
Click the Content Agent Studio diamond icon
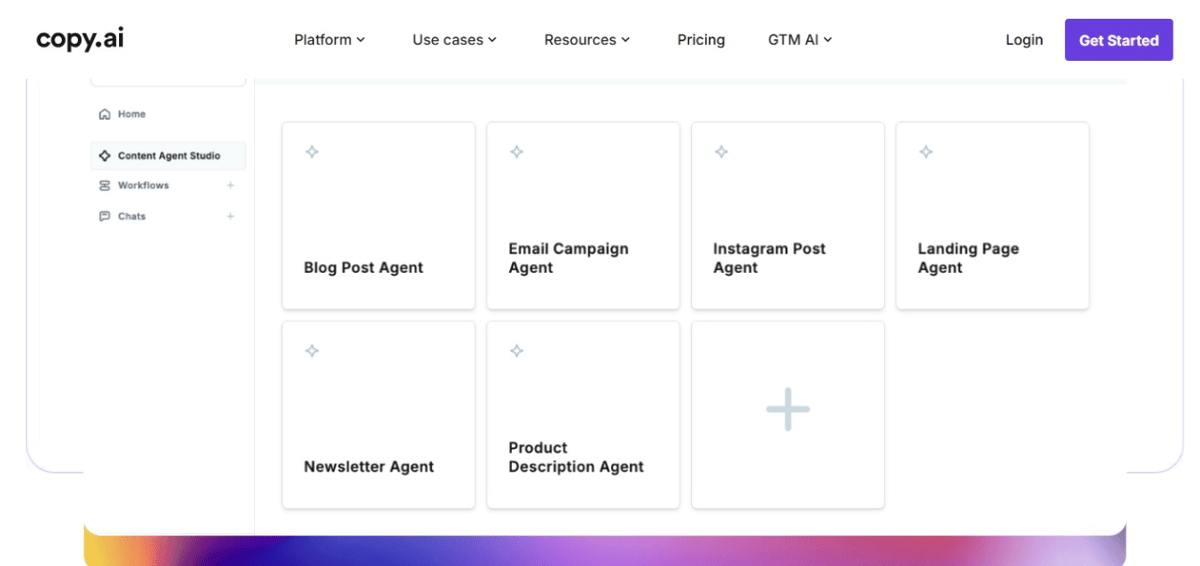click(x=105, y=156)
